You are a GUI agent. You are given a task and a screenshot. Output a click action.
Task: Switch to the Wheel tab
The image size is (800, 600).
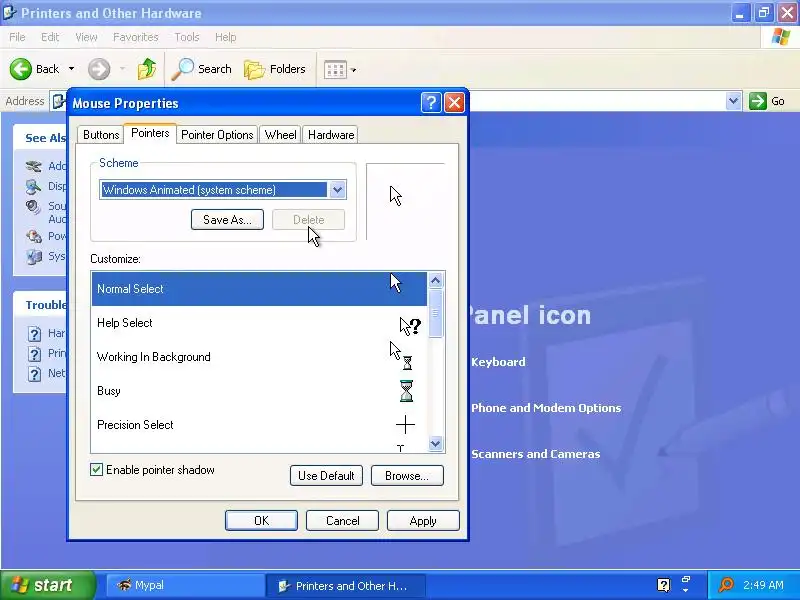pyautogui.click(x=280, y=135)
